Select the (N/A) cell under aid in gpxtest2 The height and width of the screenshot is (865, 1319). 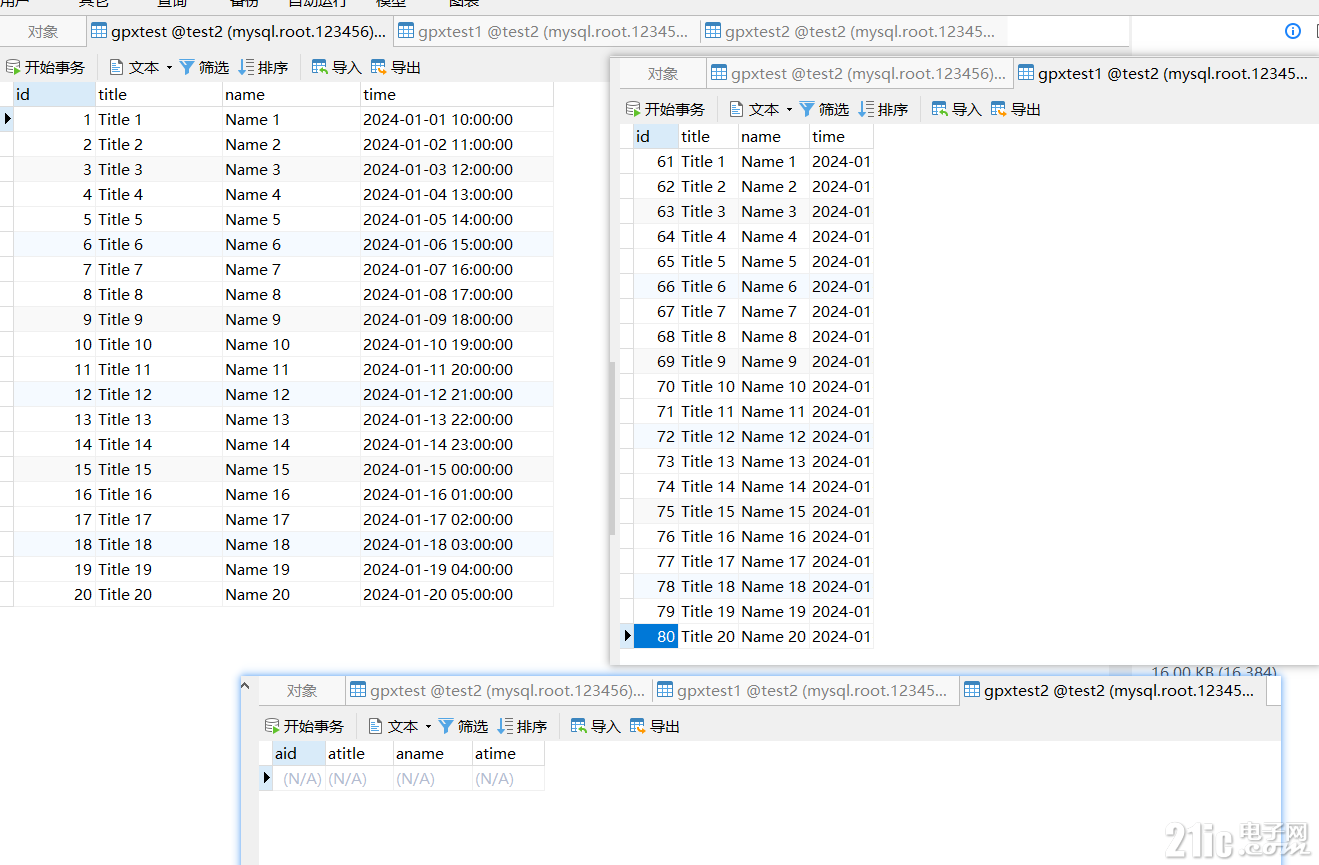click(298, 778)
